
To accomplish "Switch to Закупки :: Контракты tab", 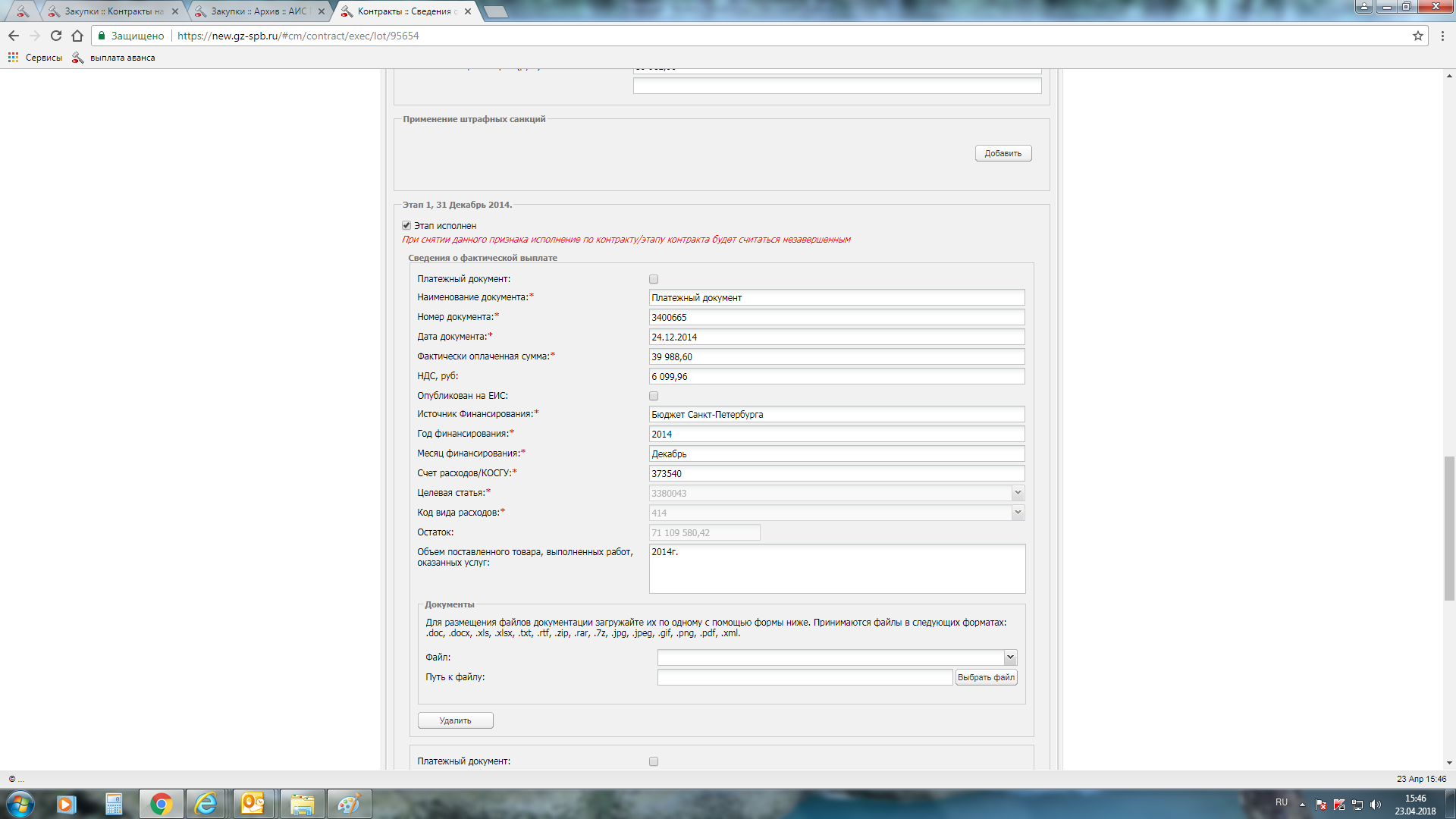I will [x=114, y=11].
